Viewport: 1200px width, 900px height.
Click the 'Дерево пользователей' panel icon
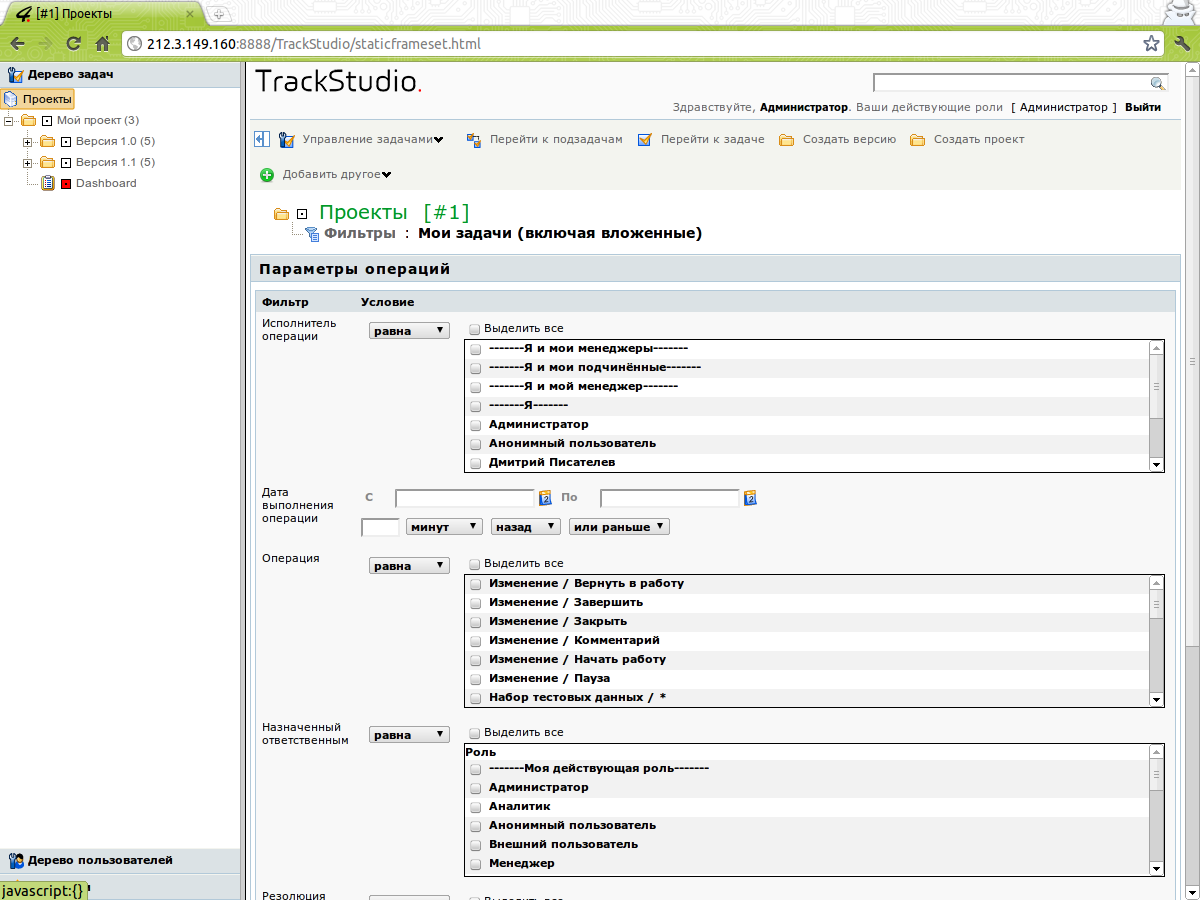[16, 860]
